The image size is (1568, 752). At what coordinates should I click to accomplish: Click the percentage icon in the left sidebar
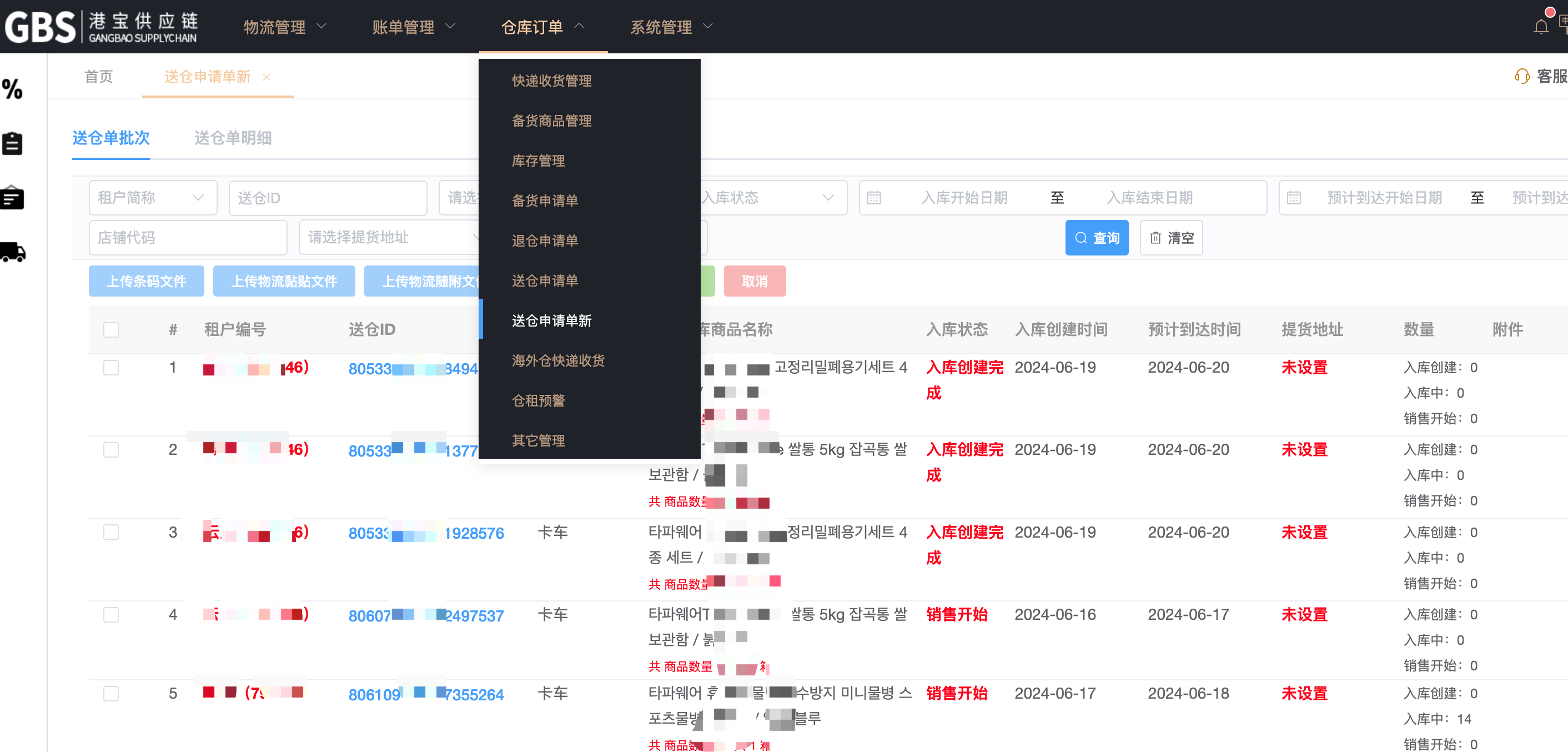click(x=12, y=89)
